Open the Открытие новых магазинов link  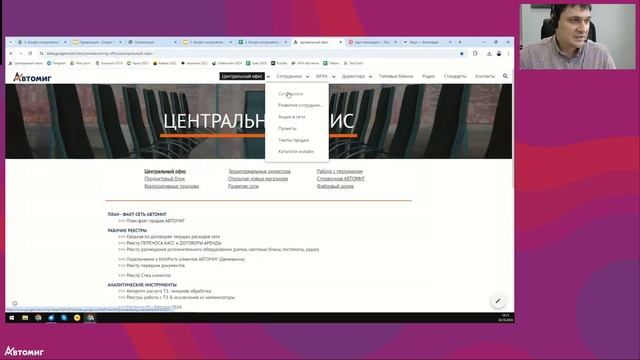pos(258,179)
